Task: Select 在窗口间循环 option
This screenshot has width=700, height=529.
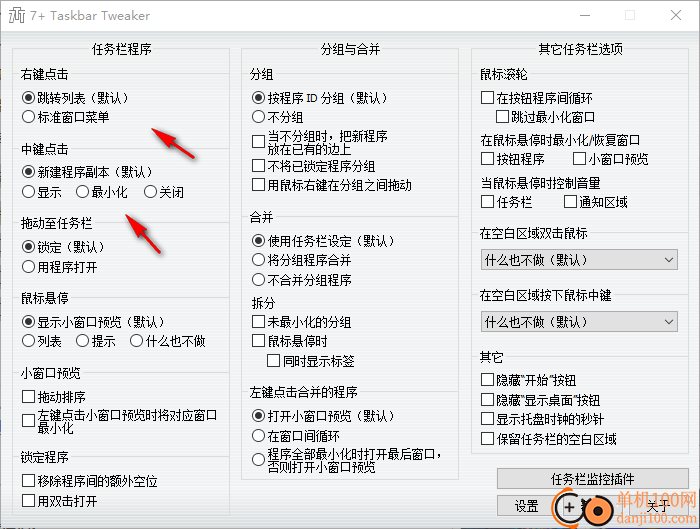Action: click(x=258, y=436)
